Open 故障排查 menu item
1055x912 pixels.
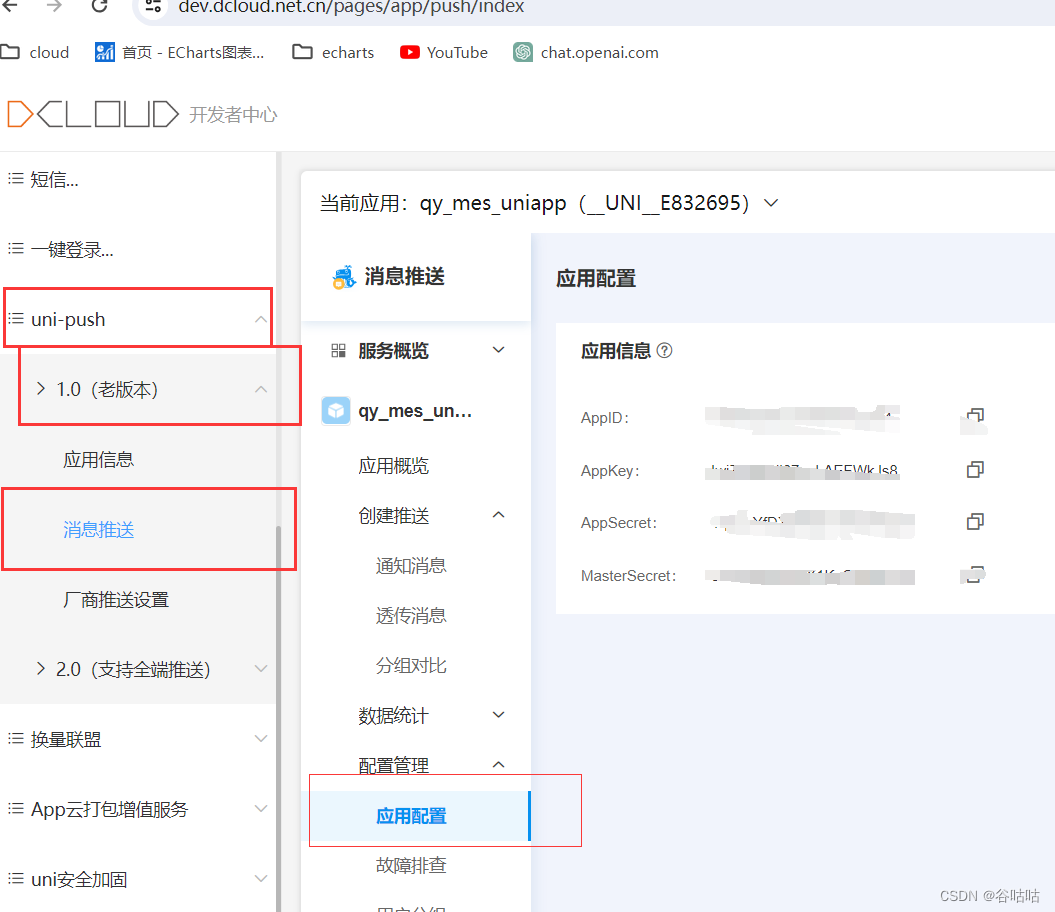(x=411, y=866)
